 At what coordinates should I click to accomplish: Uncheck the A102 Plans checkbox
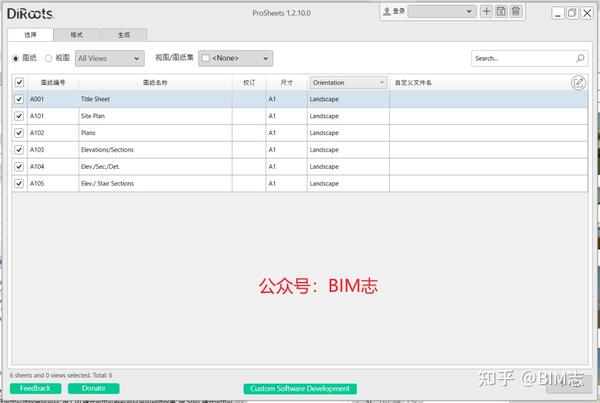pyautogui.click(x=19, y=133)
